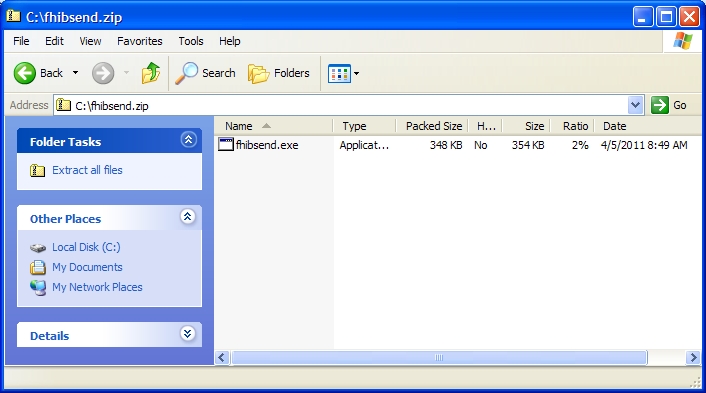Viewport: 706px width, 393px height.
Task: Click the green Back arrow icon
Action: click(24, 73)
